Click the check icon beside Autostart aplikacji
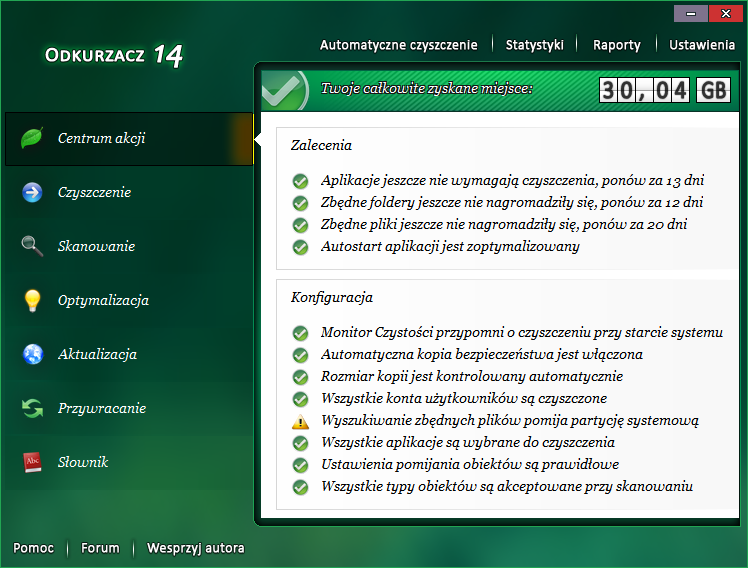The height and width of the screenshot is (568, 748). coord(301,247)
